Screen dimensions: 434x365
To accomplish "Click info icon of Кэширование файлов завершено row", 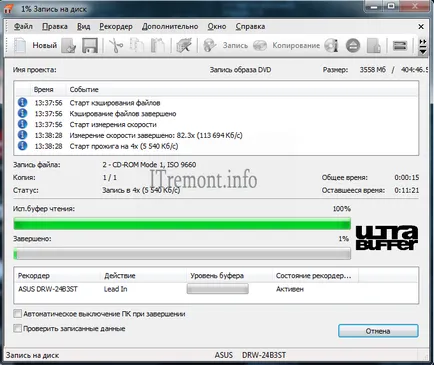I will click(x=22, y=113).
